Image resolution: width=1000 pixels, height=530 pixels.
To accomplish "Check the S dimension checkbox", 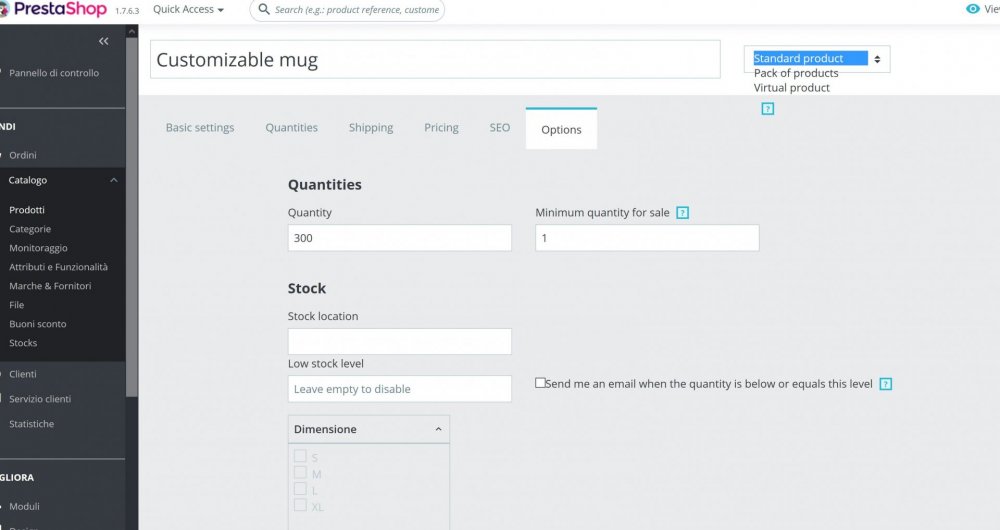I will click(300, 456).
